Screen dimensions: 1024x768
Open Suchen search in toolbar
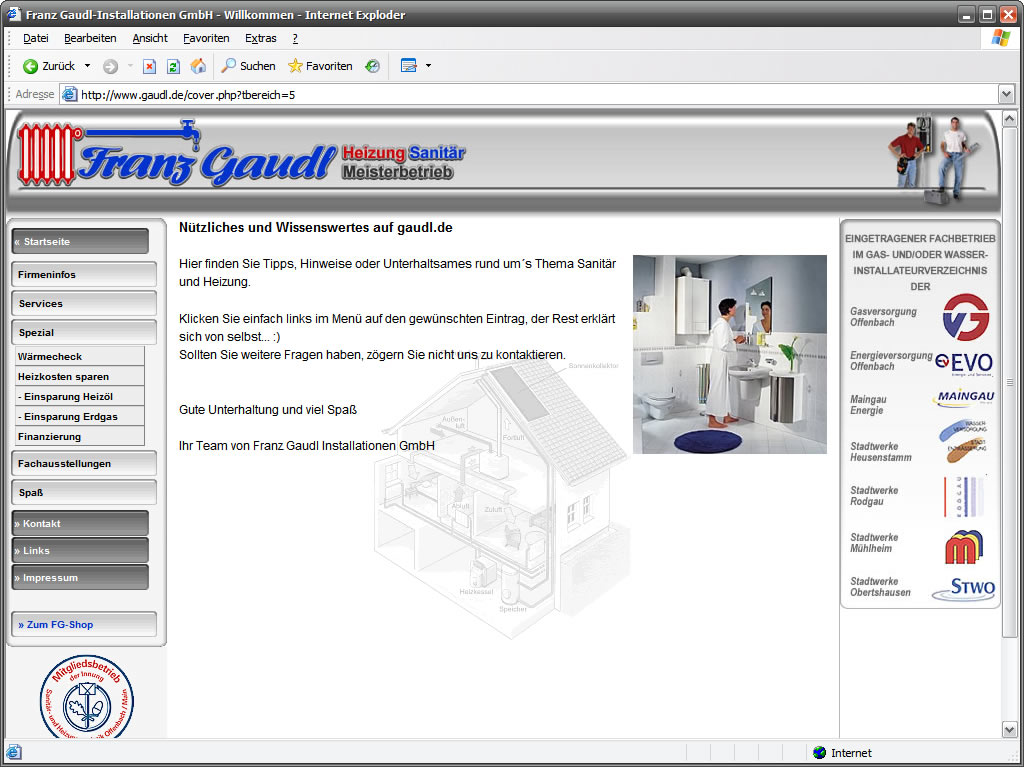tap(248, 66)
